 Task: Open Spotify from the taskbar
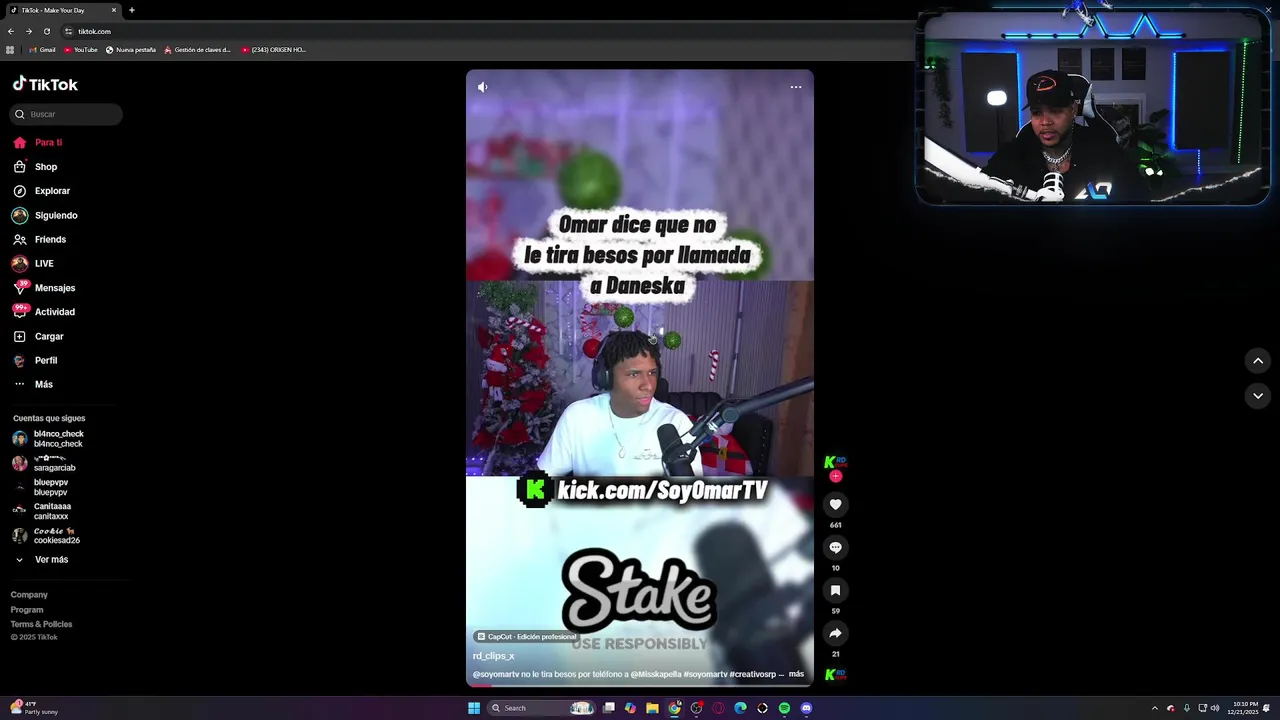click(x=784, y=708)
